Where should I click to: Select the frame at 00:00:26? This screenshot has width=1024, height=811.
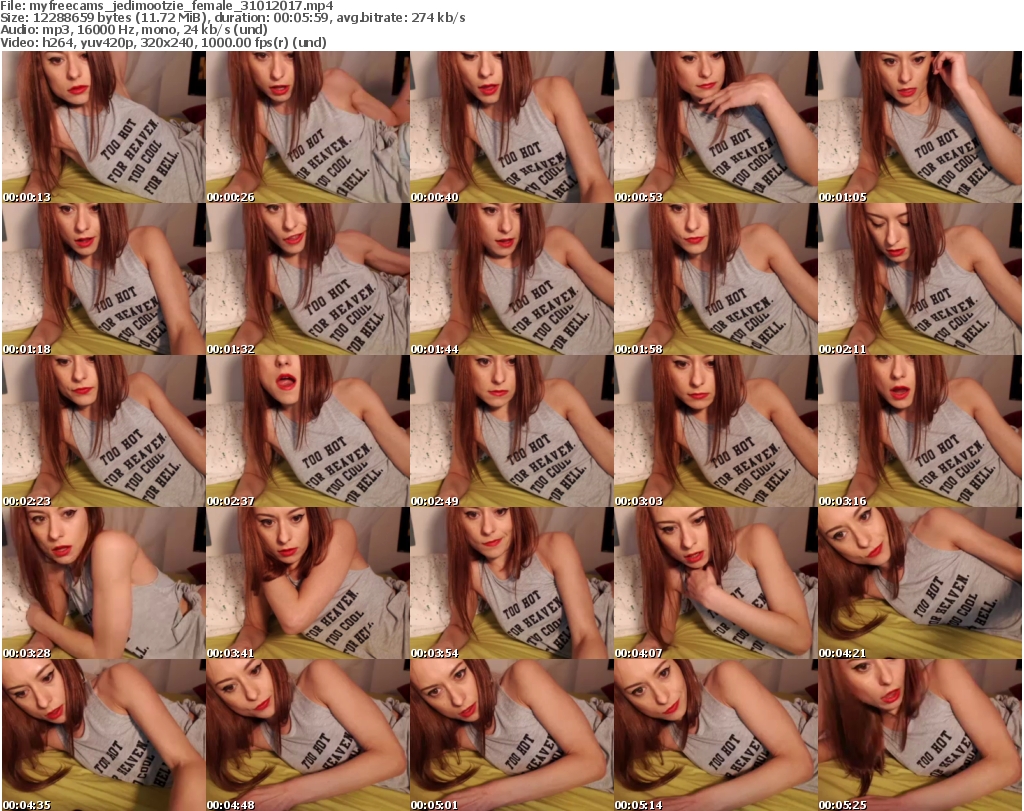pyautogui.click(x=307, y=127)
